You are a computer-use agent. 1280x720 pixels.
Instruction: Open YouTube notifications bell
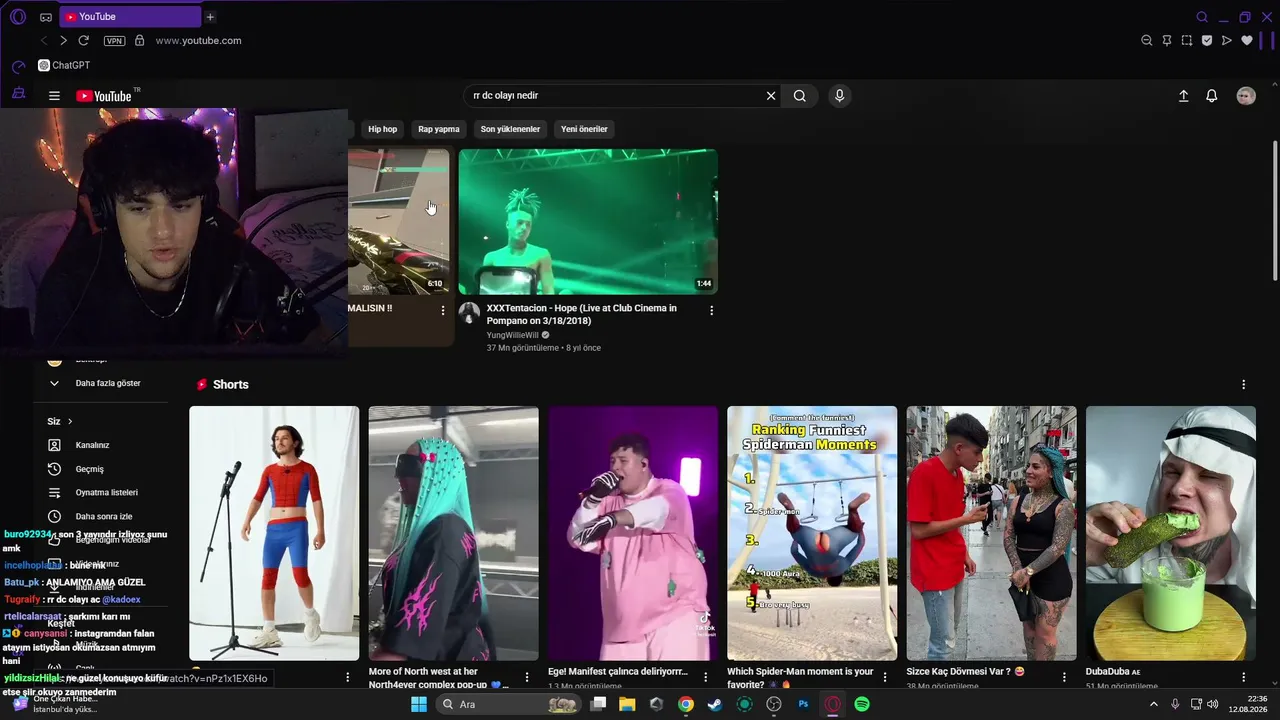tap(1211, 96)
